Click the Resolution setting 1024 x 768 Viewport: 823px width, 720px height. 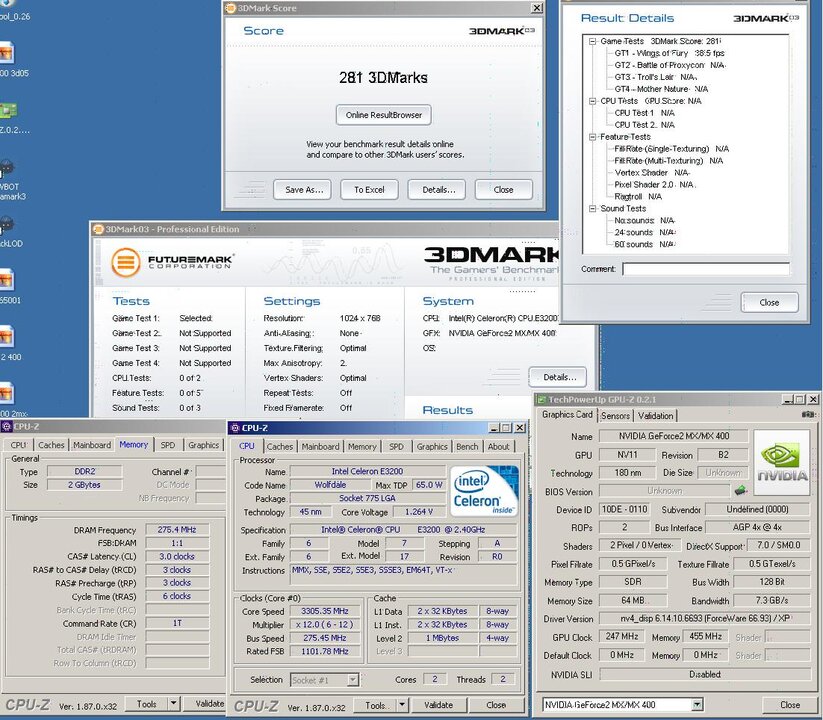[x=360, y=318]
